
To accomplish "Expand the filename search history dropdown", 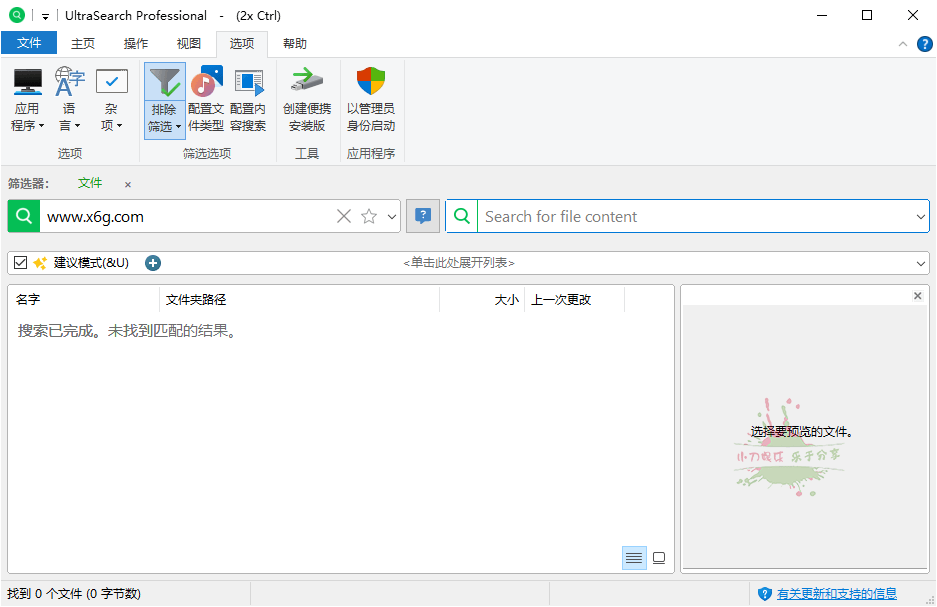I will [x=391, y=216].
